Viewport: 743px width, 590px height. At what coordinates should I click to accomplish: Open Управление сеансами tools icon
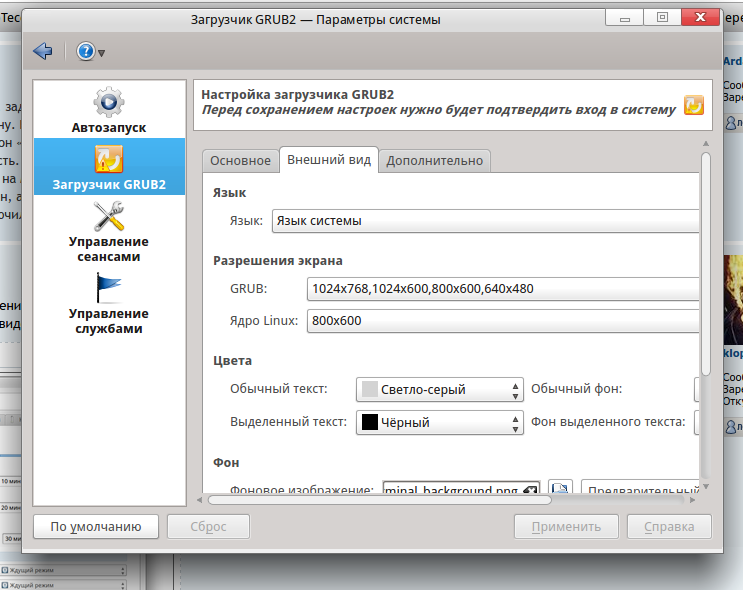(x=109, y=216)
